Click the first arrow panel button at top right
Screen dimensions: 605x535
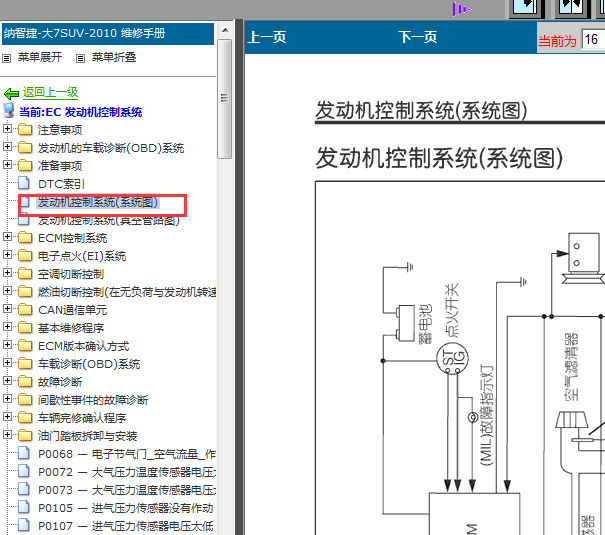tap(526, 8)
